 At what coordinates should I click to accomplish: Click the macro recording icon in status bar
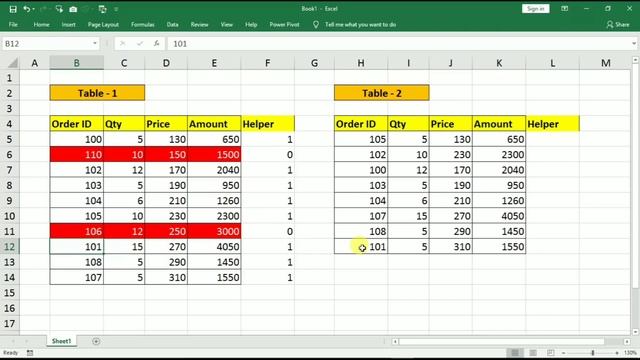(x=30, y=353)
